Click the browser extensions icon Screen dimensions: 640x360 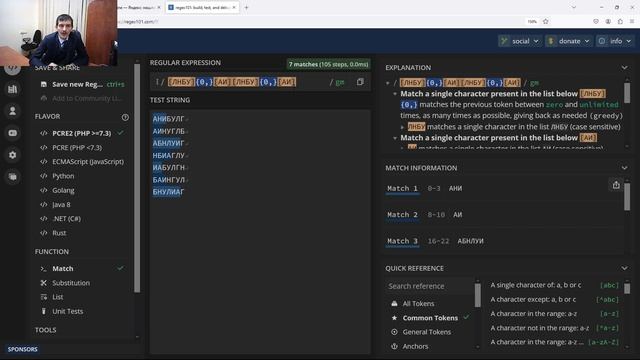(620, 21)
